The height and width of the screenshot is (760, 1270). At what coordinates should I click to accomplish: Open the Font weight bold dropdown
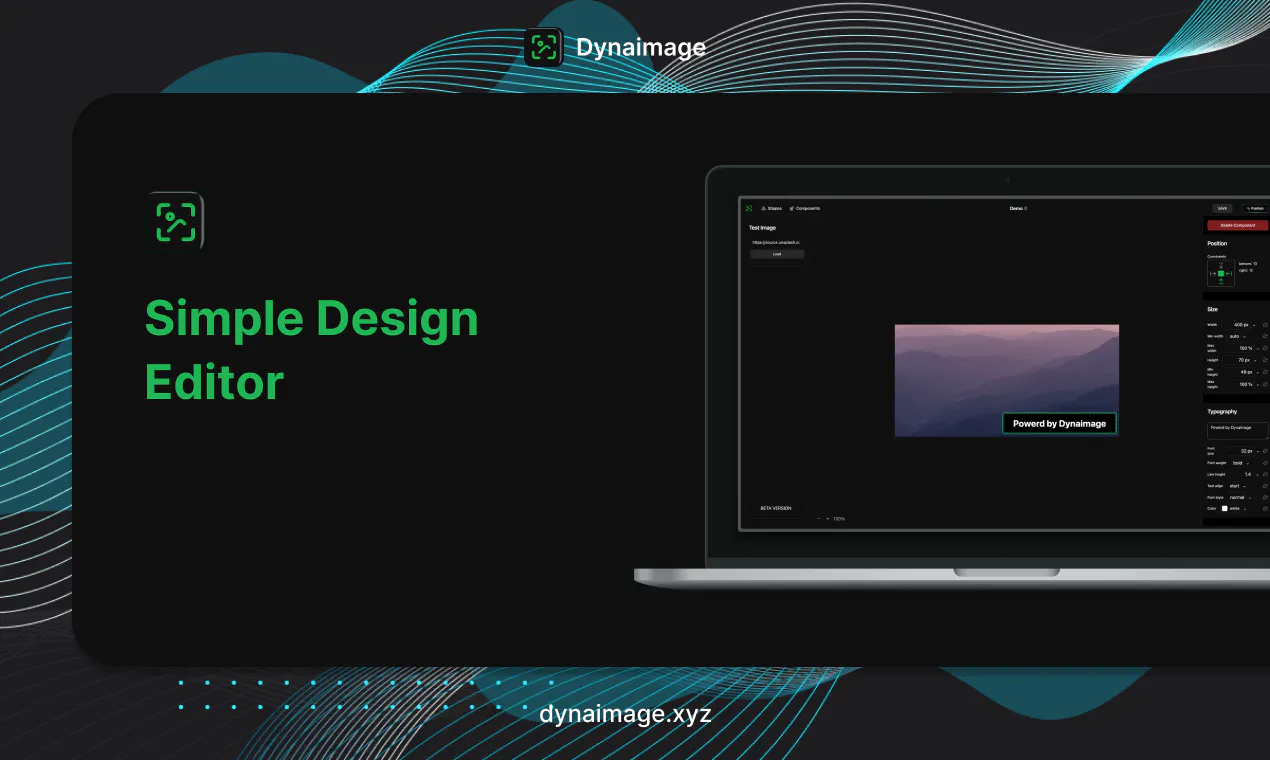click(1241, 463)
